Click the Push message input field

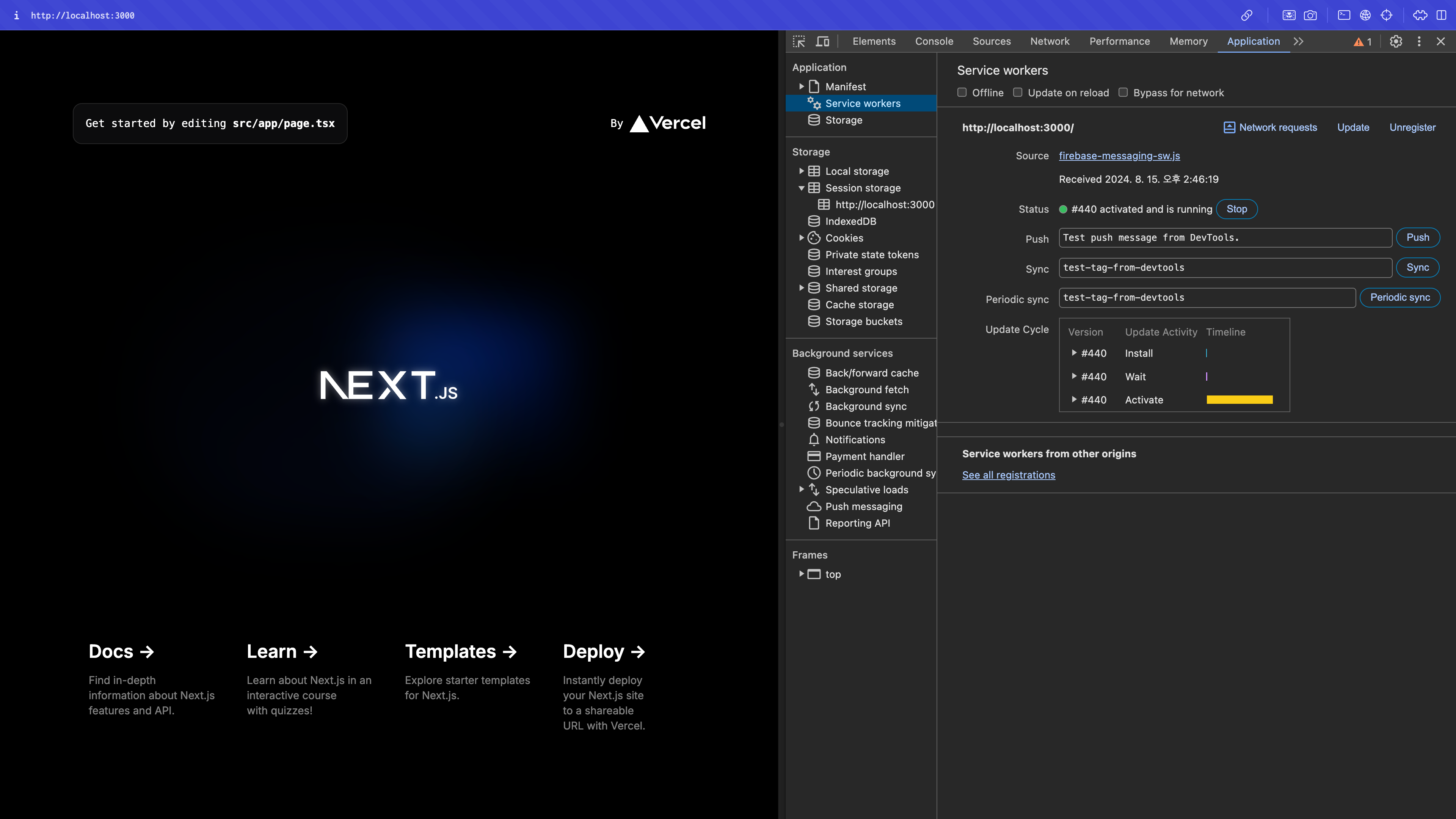coord(1225,238)
